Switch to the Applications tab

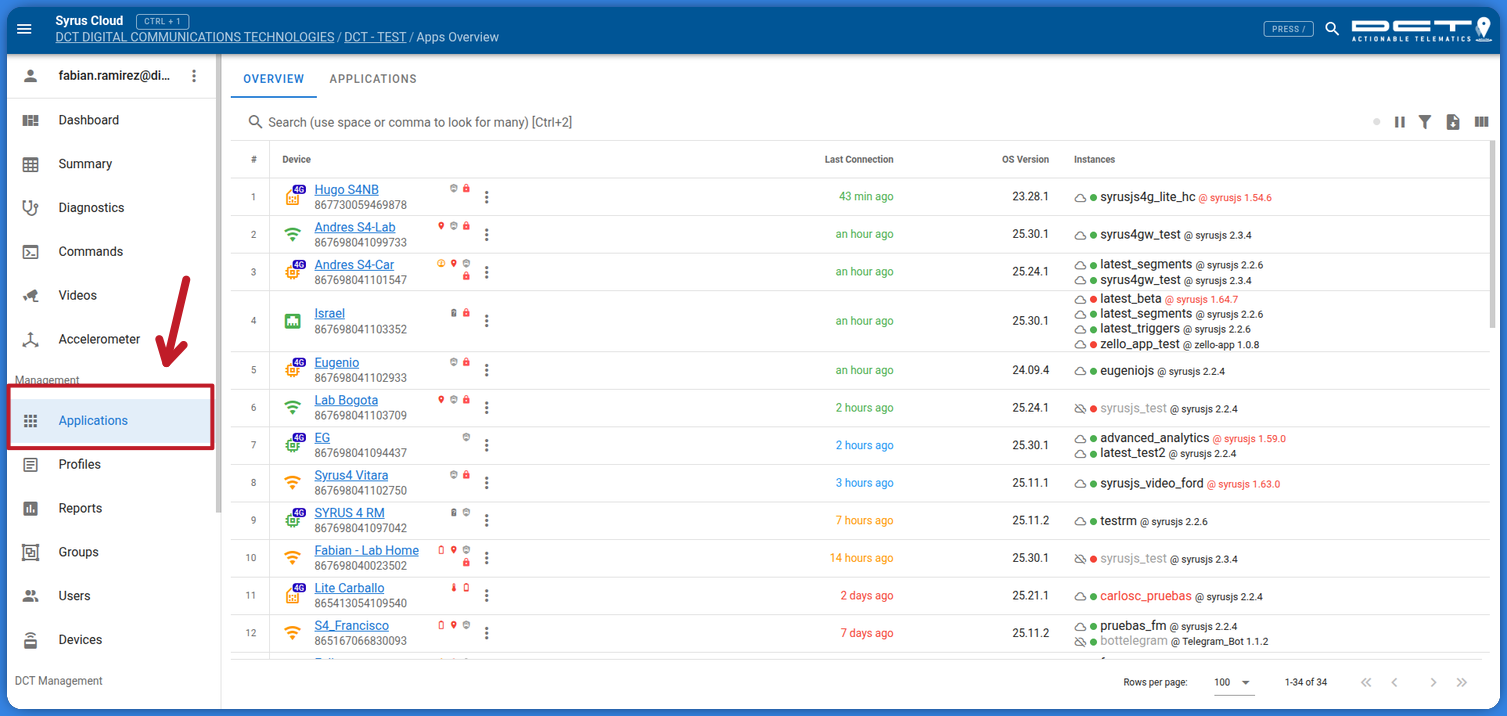pos(373,79)
